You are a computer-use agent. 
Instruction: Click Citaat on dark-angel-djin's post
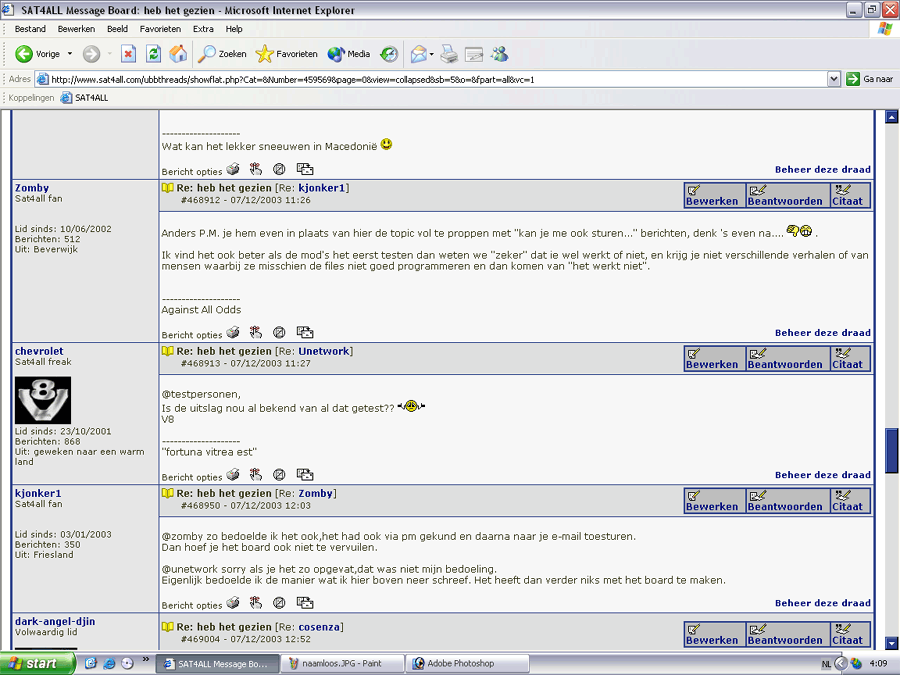[x=850, y=634]
